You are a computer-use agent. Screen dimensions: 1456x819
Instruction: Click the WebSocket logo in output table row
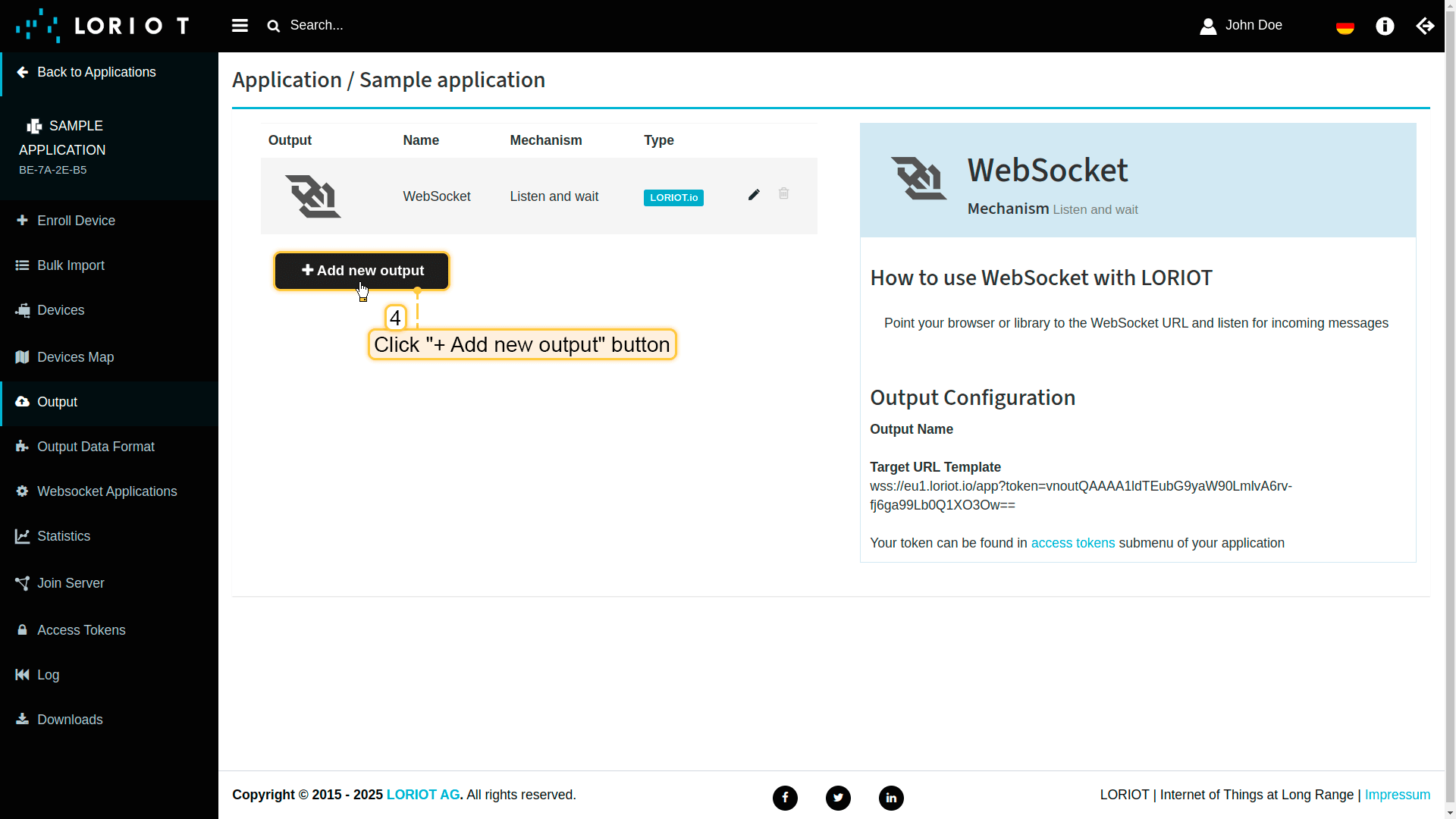(312, 196)
